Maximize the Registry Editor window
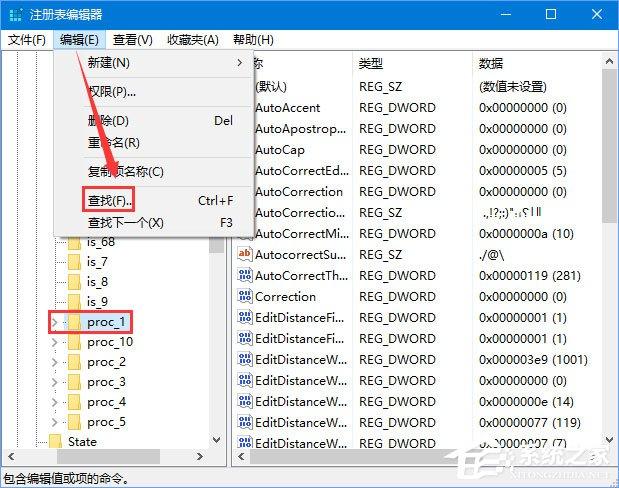The image size is (619, 488). pos(551,14)
